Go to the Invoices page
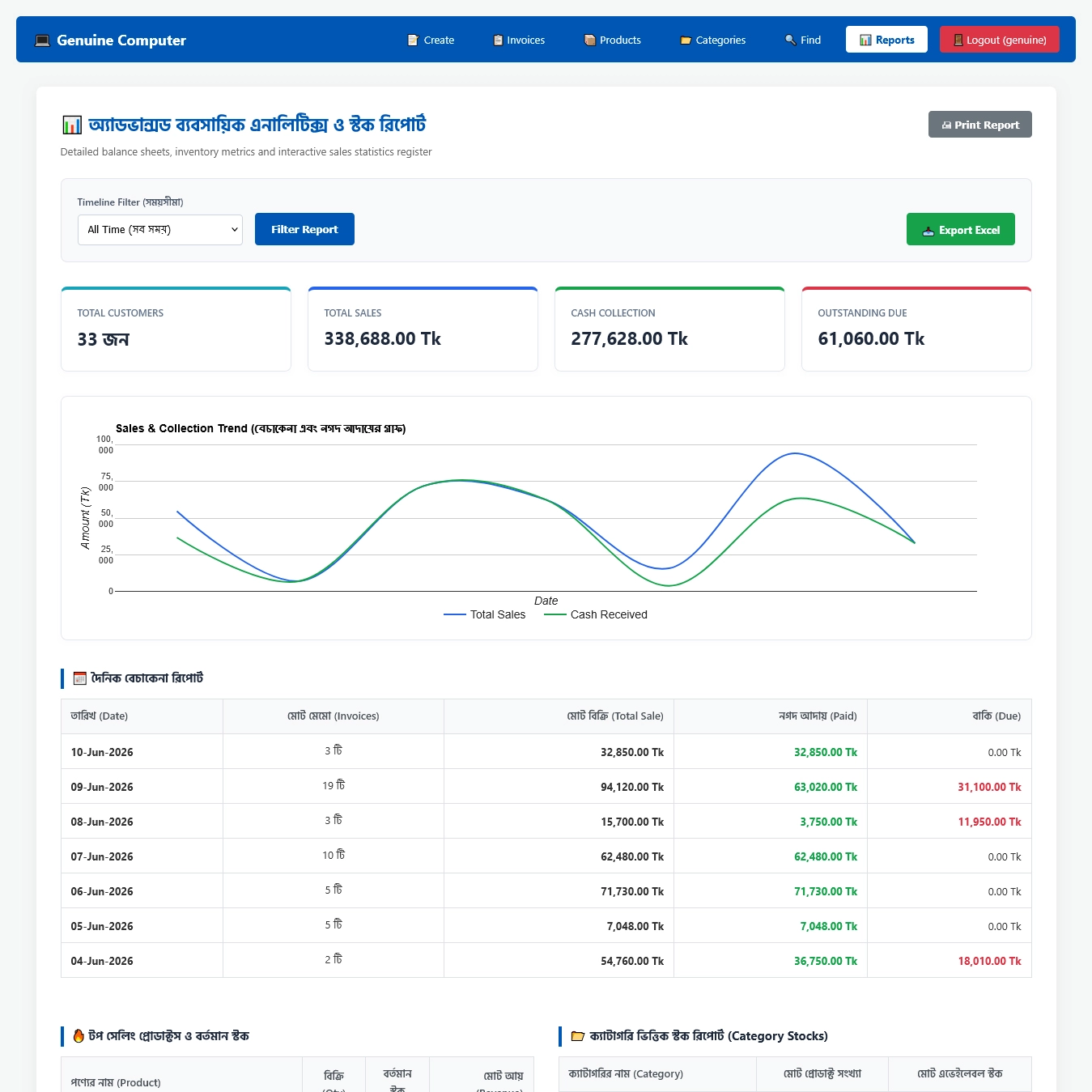Viewport: 1092px width, 1092px height. click(x=519, y=40)
